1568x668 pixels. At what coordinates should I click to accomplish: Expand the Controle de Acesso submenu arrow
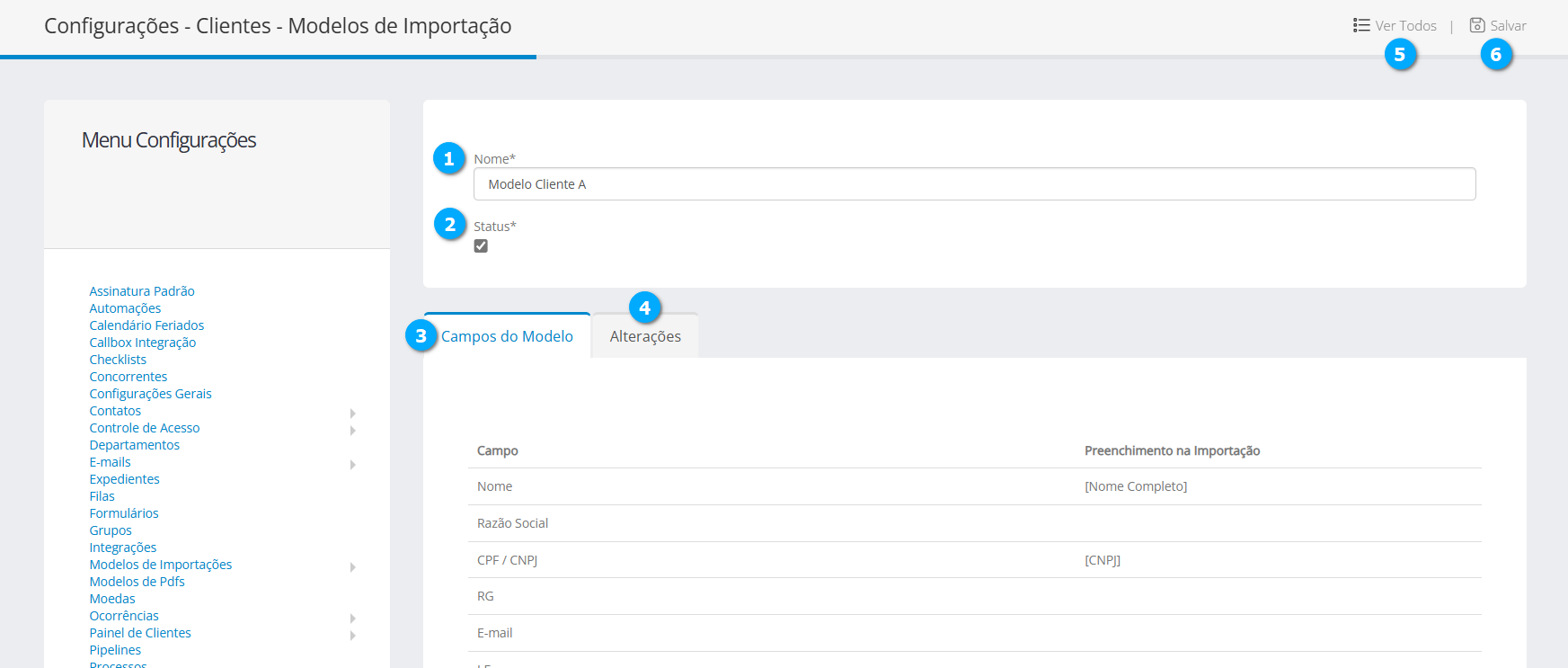352,430
